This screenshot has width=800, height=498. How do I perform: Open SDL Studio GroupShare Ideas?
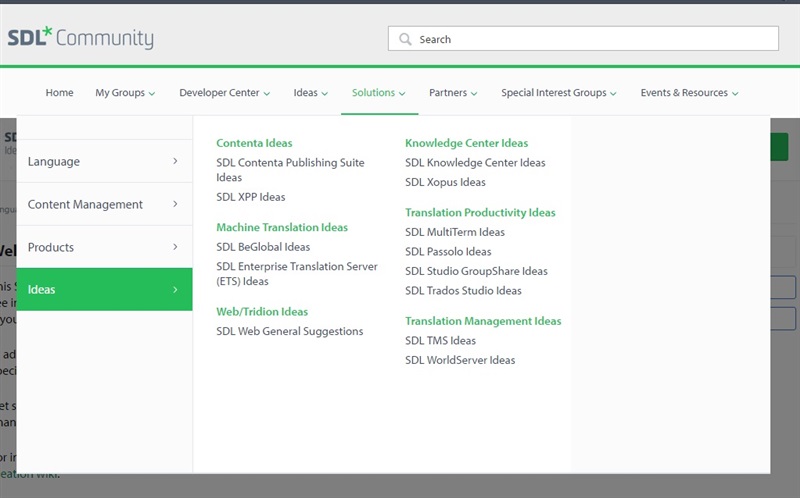476,271
